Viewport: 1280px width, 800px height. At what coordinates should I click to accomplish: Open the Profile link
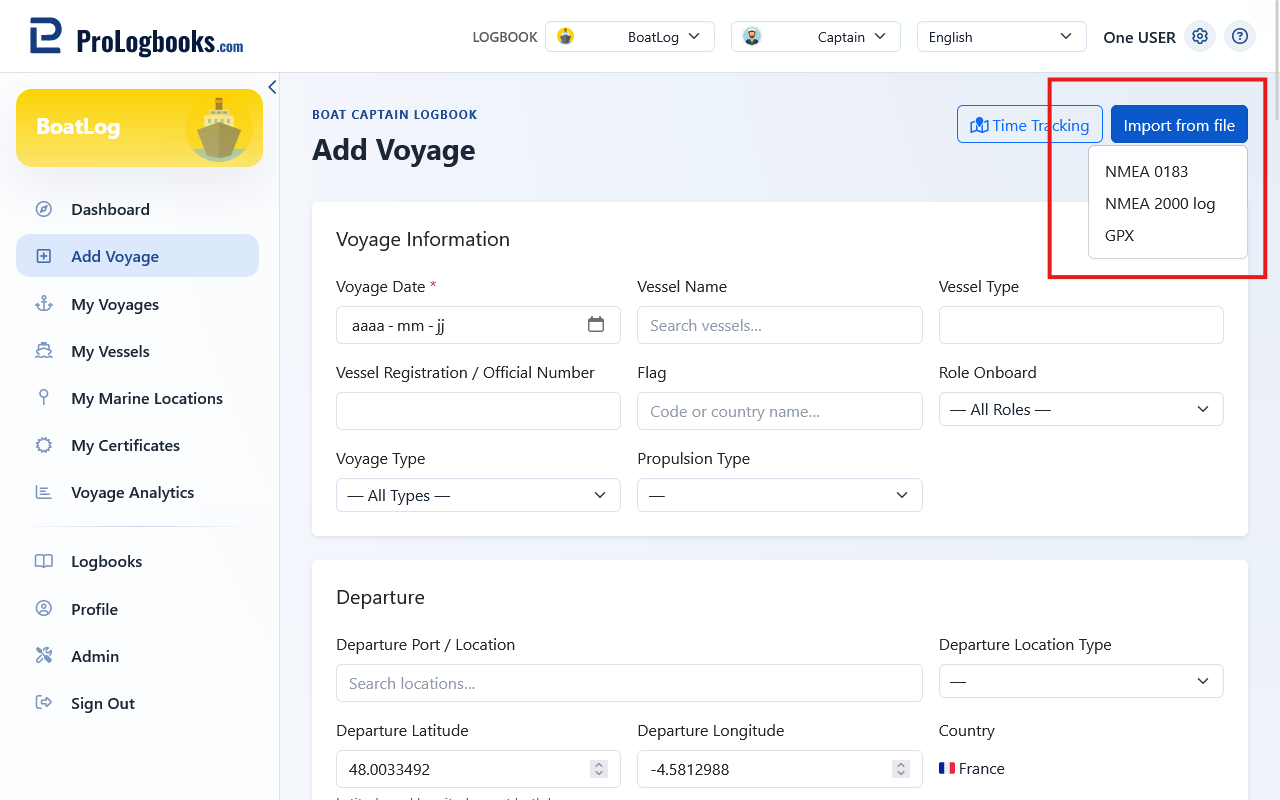[137, 609]
